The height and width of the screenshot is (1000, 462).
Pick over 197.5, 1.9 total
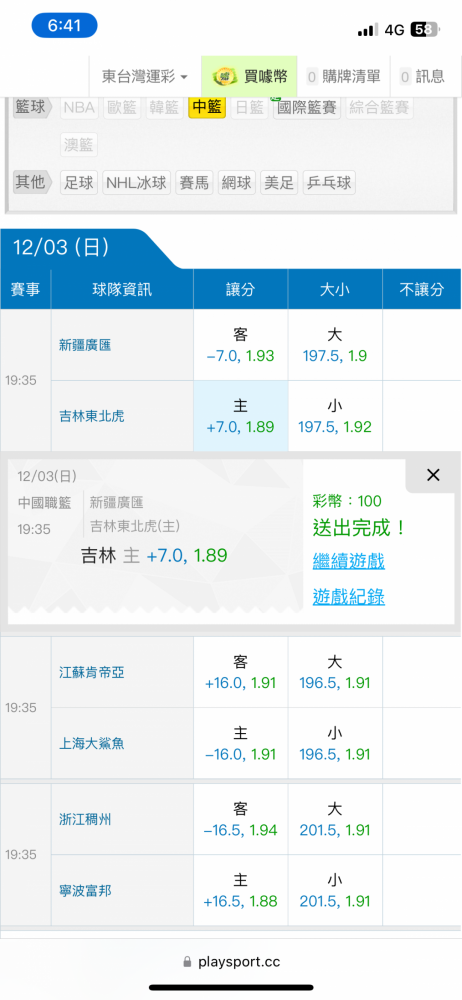pyautogui.click(x=335, y=345)
